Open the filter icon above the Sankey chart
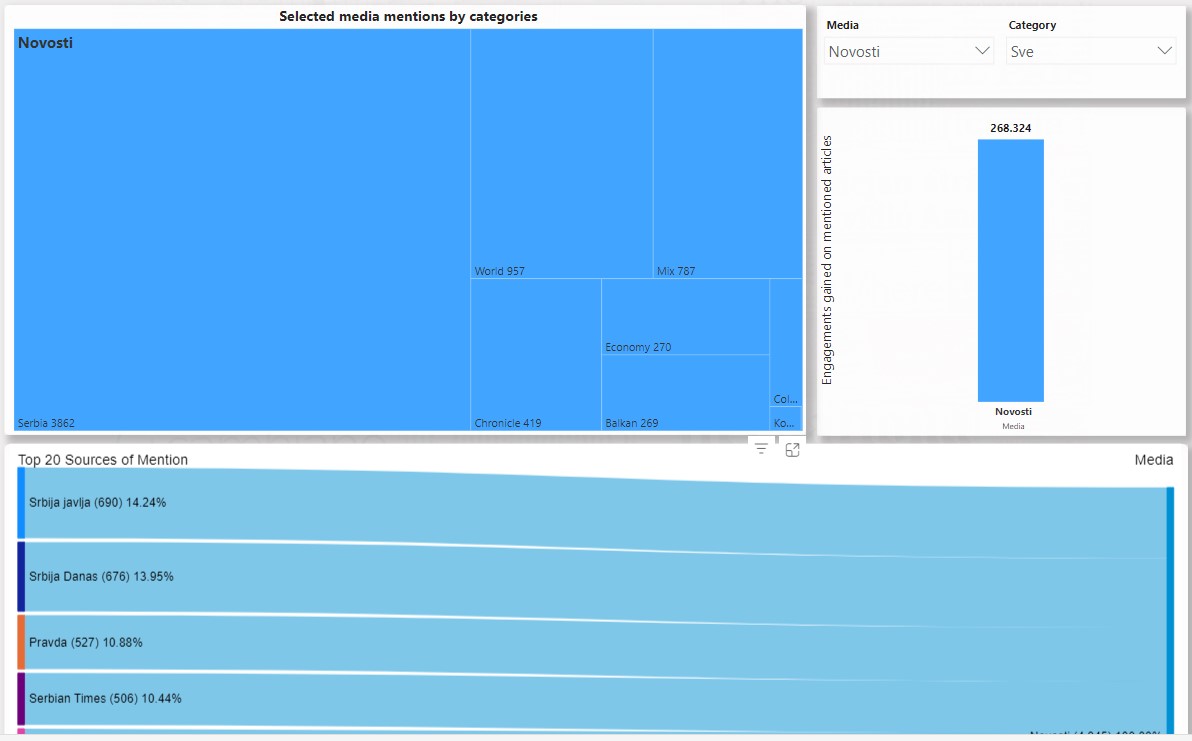Image resolution: width=1192 pixels, height=741 pixels. (x=761, y=449)
